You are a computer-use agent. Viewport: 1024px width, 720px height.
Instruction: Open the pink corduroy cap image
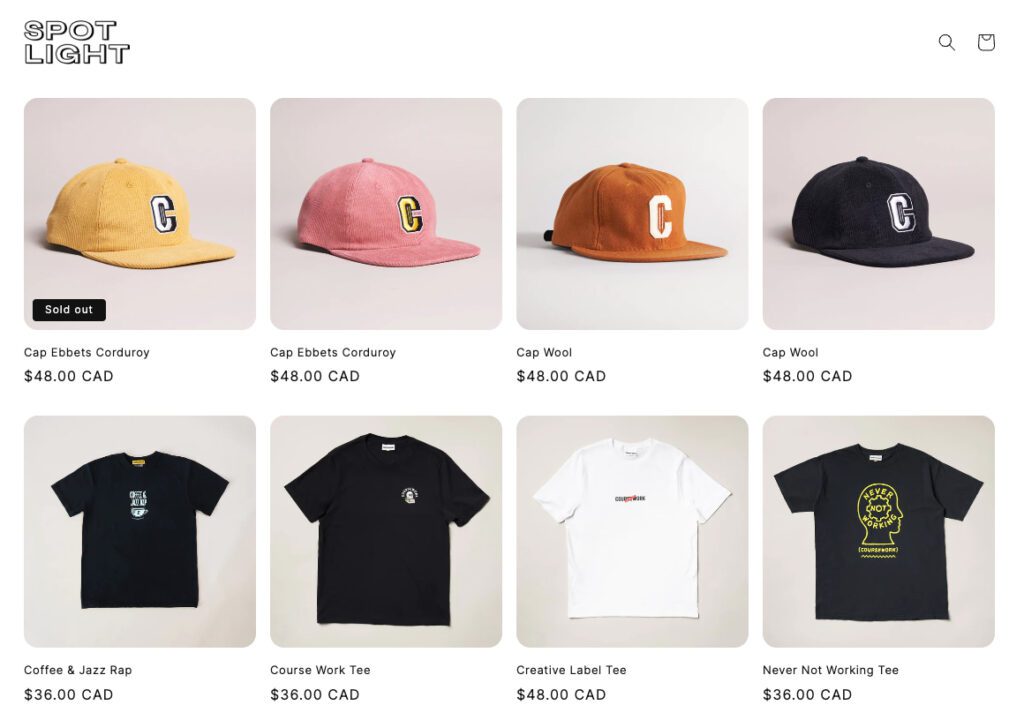click(x=386, y=214)
